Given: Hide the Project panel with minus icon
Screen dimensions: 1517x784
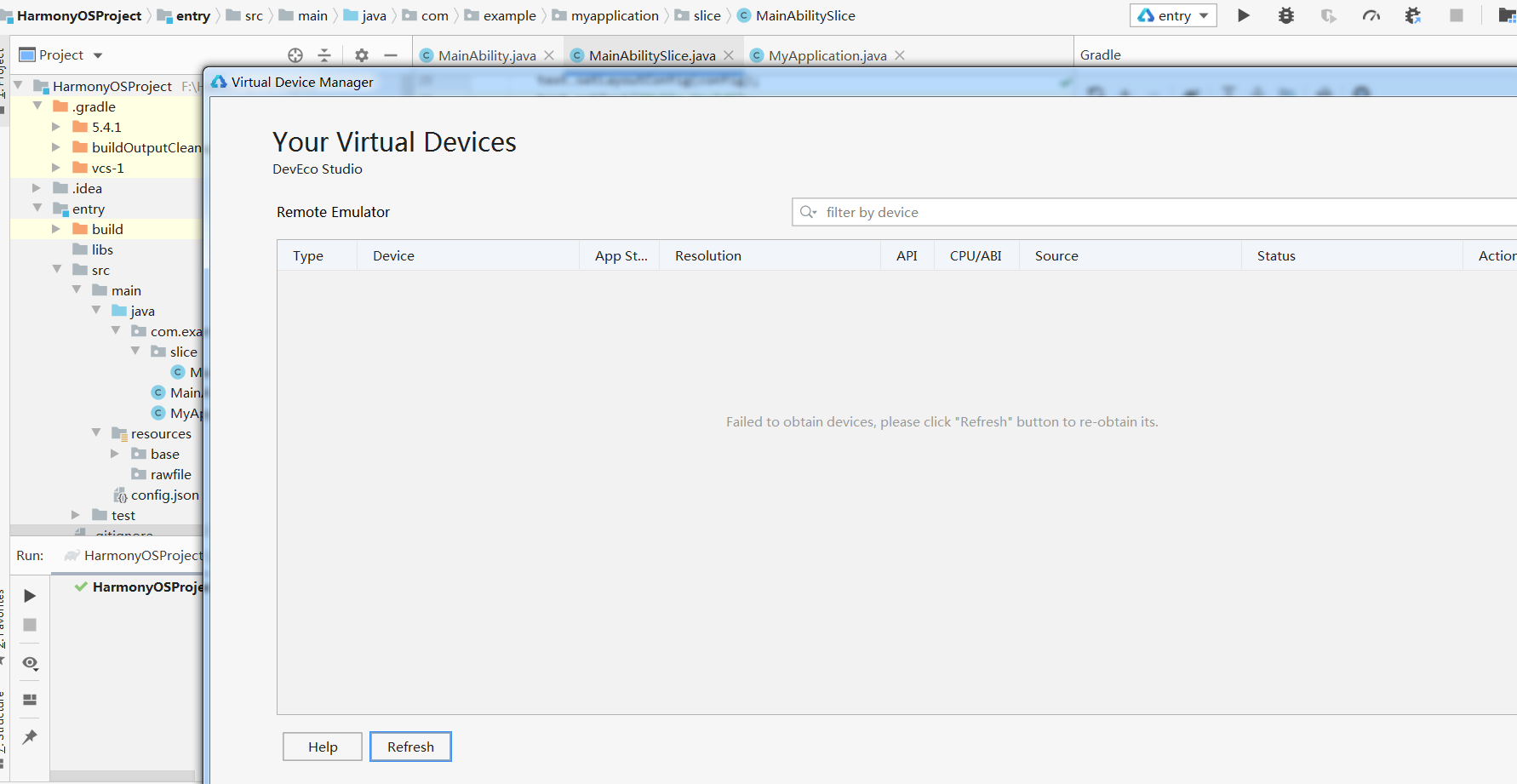Looking at the screenshot, I should [x=391, y=55].
